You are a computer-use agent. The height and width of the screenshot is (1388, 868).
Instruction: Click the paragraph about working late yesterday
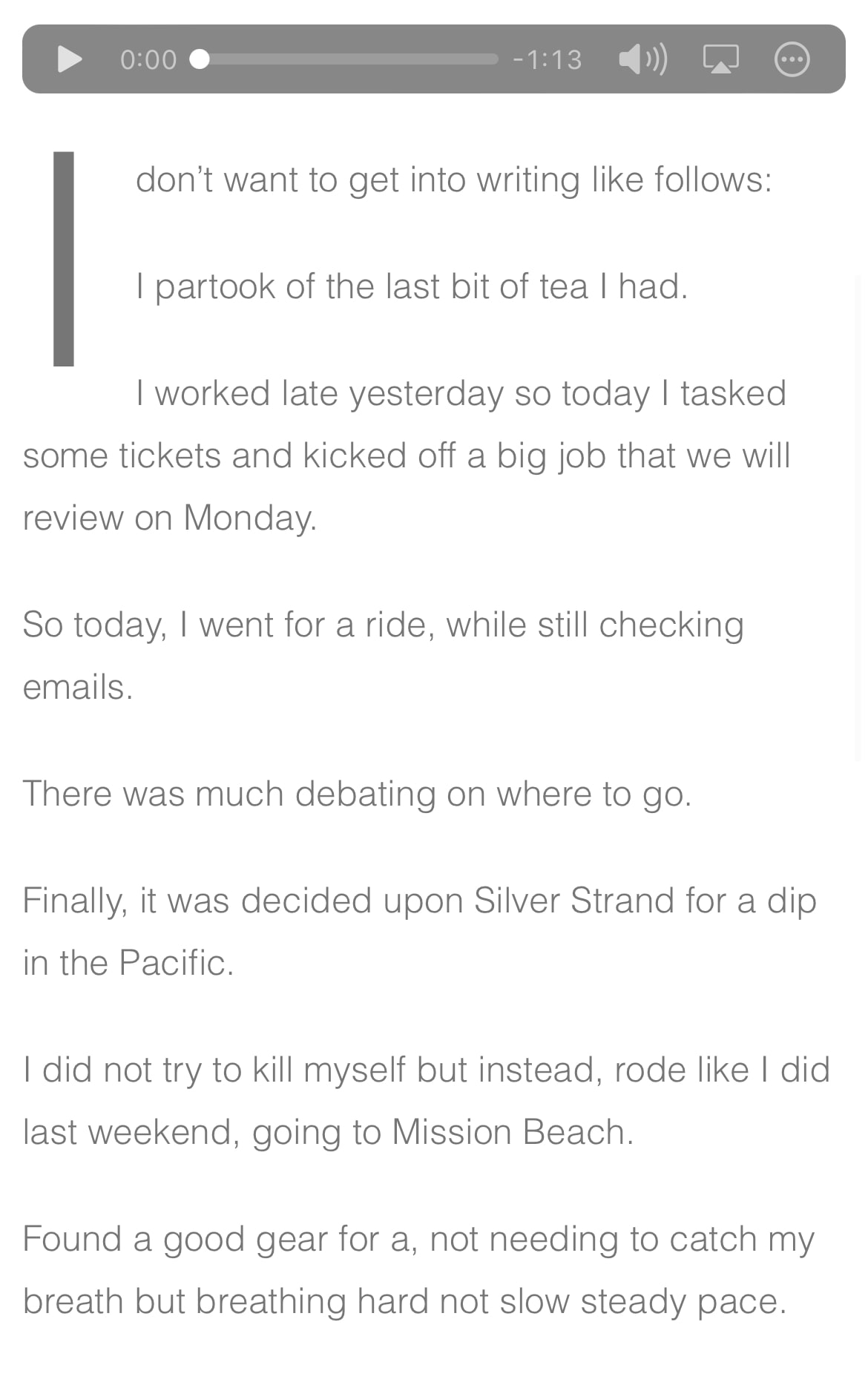click(406, 455)
